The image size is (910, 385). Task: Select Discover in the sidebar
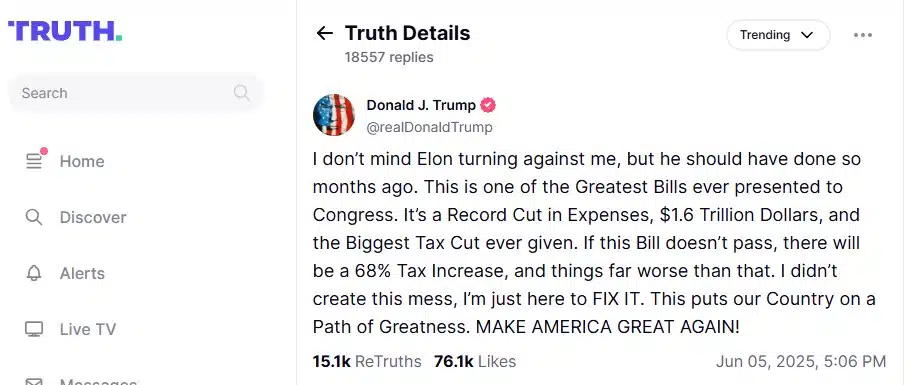click(x=93, y=217)
